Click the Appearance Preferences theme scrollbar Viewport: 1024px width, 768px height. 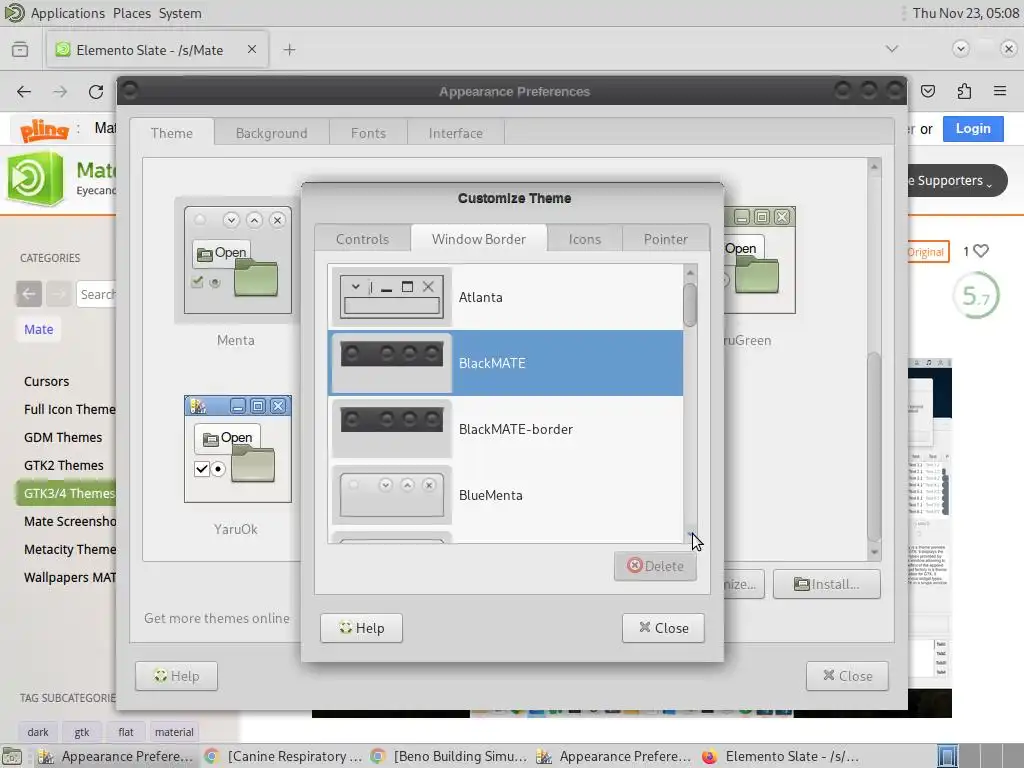(874, 446)
